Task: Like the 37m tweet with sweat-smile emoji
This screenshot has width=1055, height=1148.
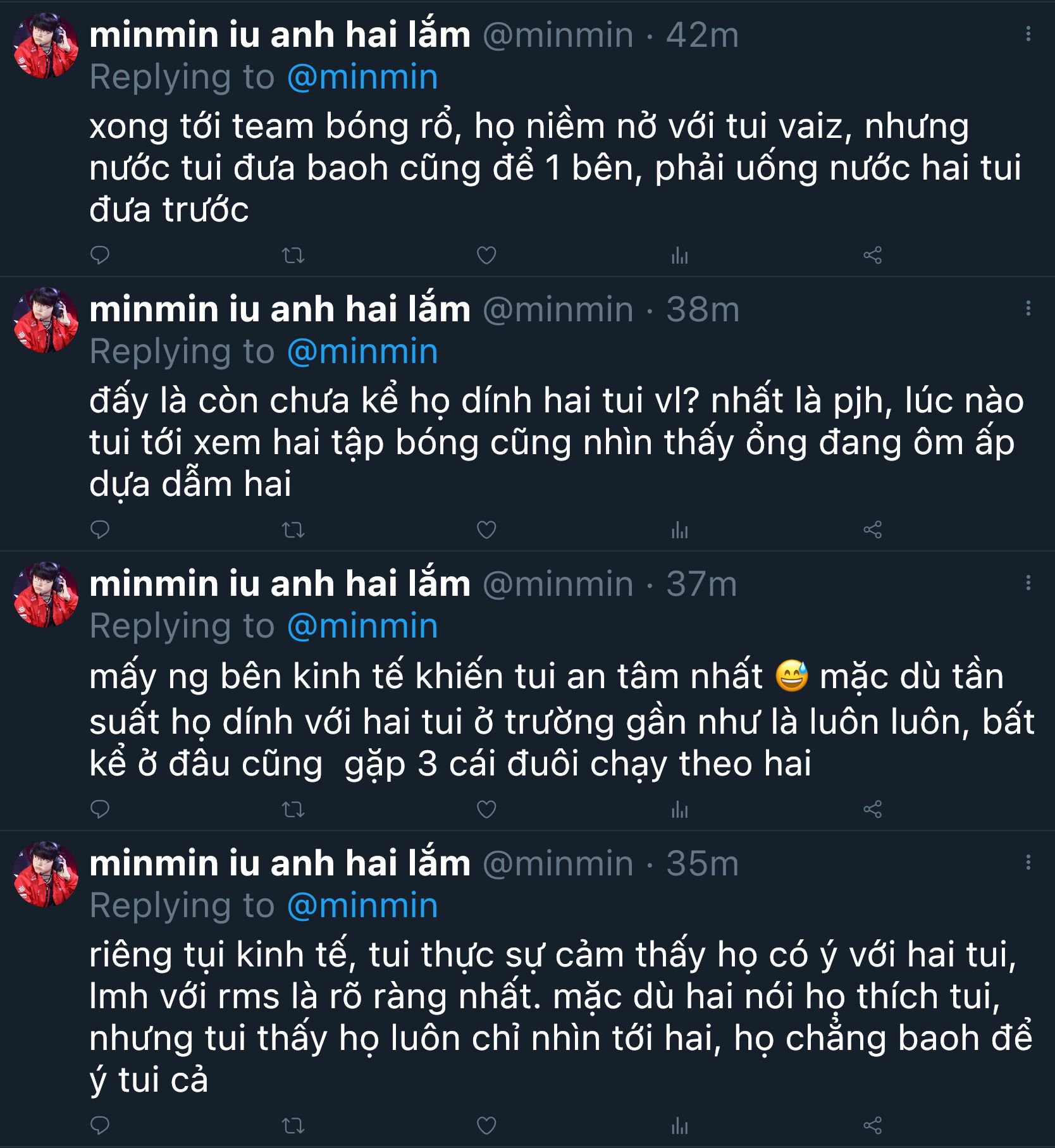Action: 486,809
